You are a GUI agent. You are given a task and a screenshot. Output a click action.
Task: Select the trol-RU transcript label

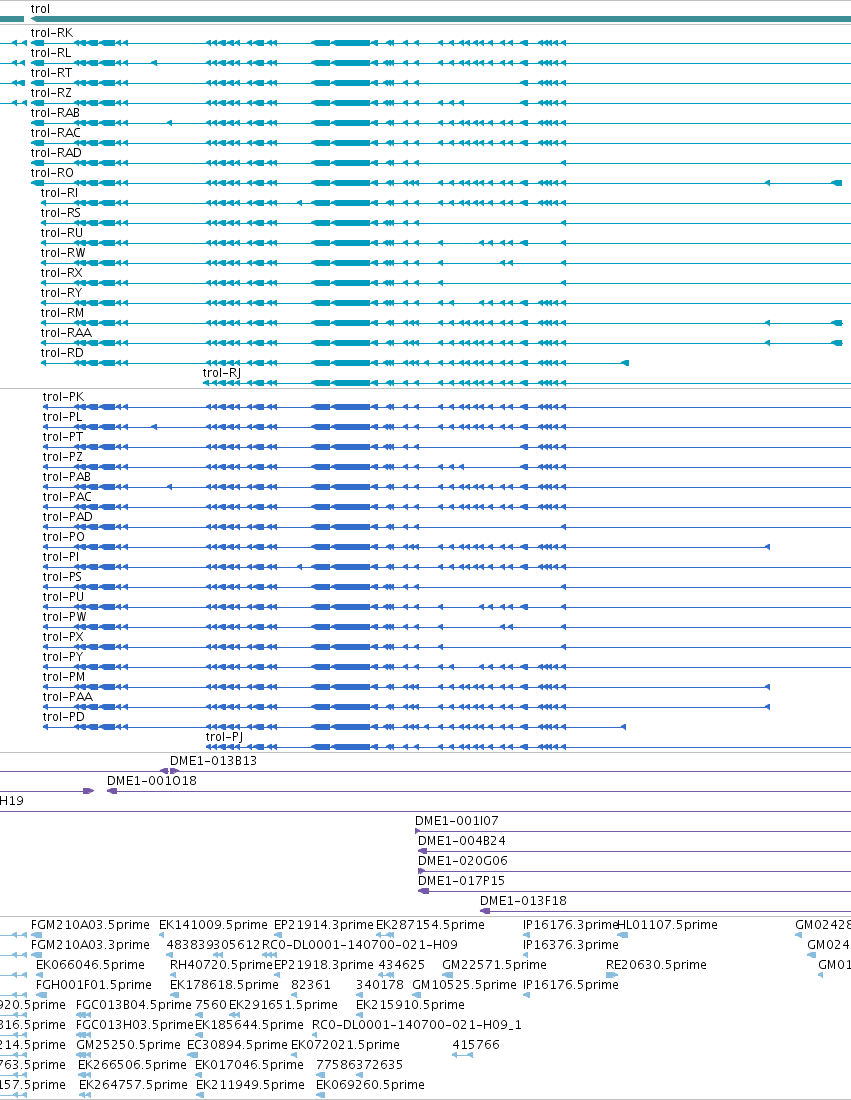62,233
